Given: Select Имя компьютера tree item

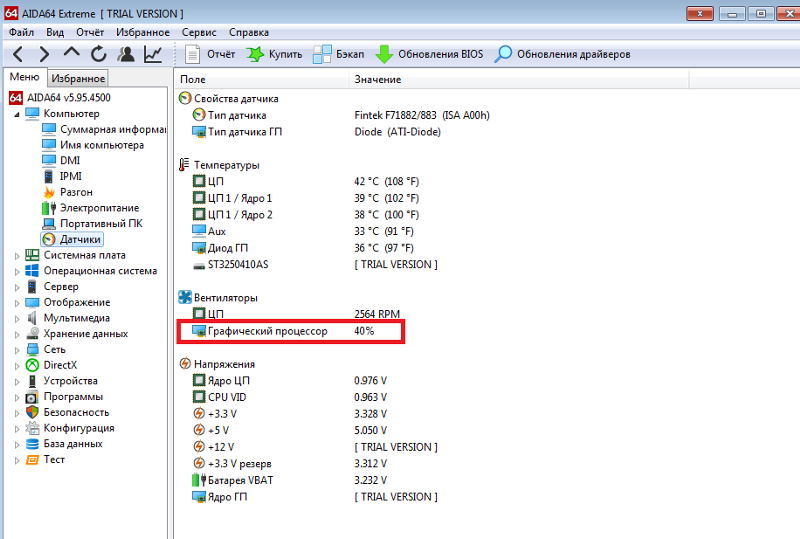Looking at the screenshot, I should tap(92, 145).
